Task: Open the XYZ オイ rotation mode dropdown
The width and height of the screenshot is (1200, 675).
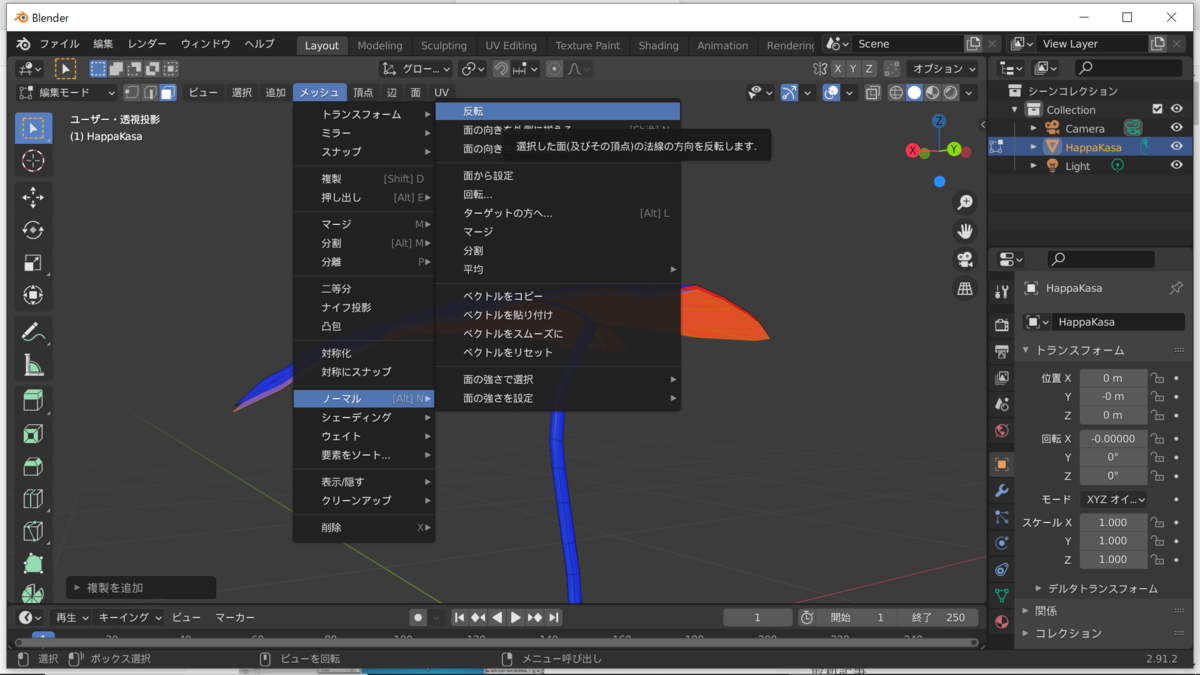Action: tap(1114, 499)
